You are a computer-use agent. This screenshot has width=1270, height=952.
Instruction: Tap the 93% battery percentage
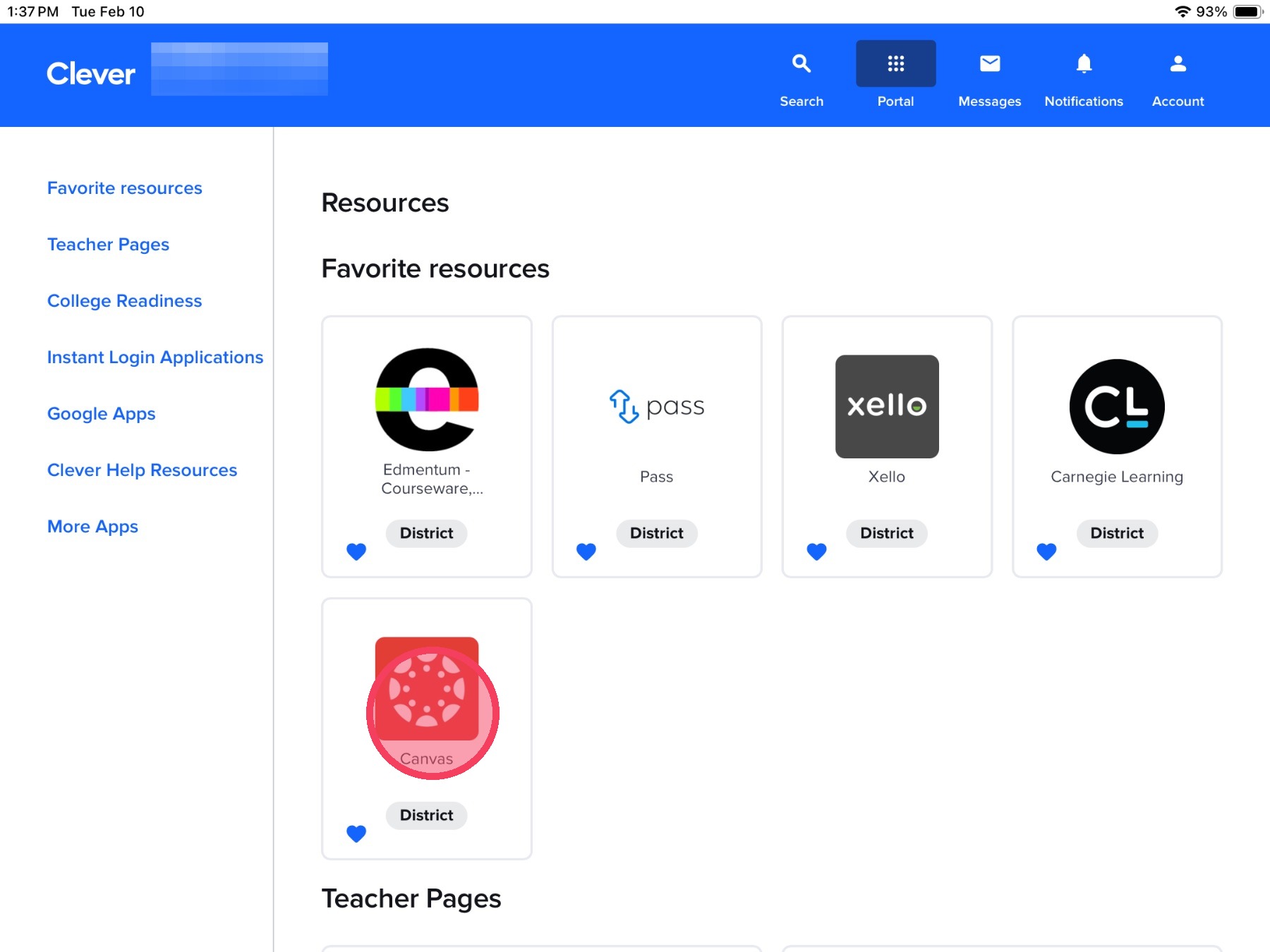point(1211,11)
